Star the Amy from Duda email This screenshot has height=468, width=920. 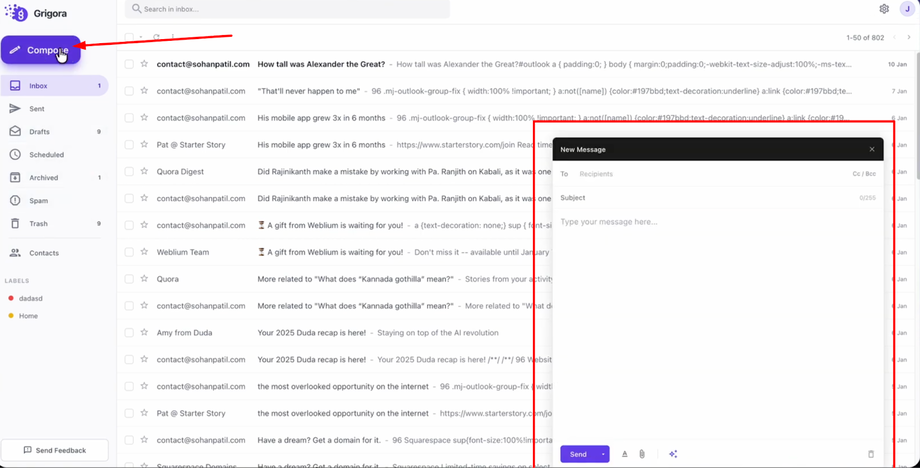(x=144, y=333)
